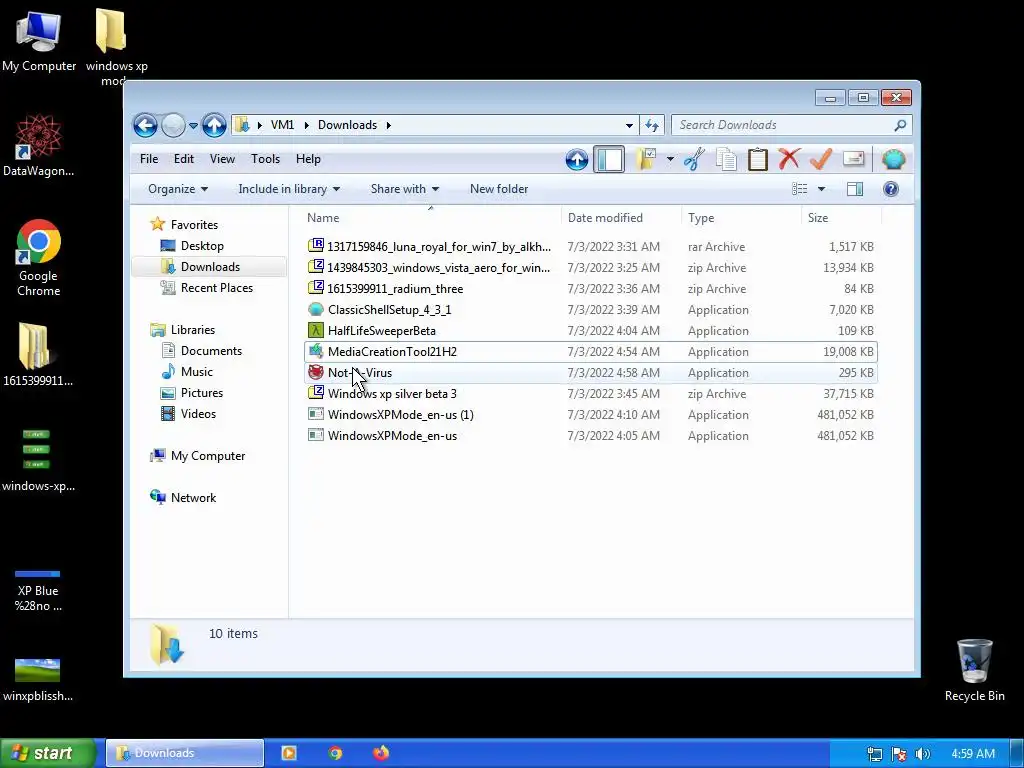Open the Edit menu
Viewport: 1024px width, 768px height.
[184, 159]
